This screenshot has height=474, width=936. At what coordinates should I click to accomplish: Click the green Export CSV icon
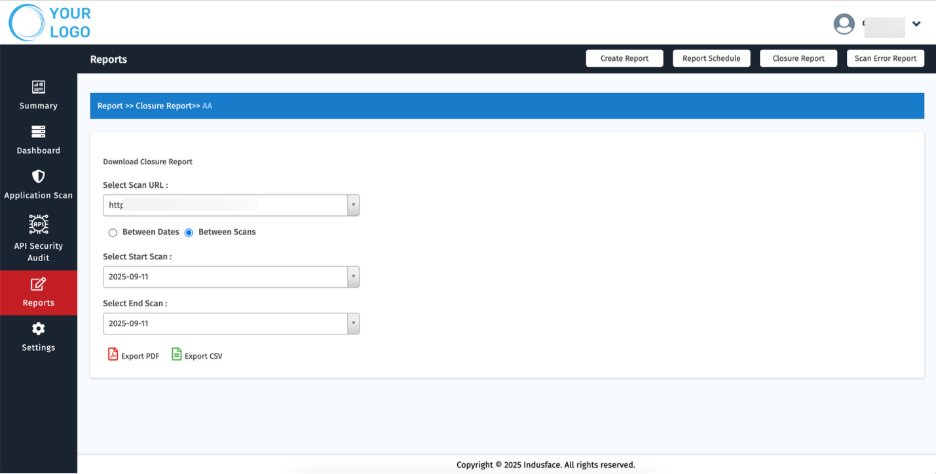tap(177, 354)
